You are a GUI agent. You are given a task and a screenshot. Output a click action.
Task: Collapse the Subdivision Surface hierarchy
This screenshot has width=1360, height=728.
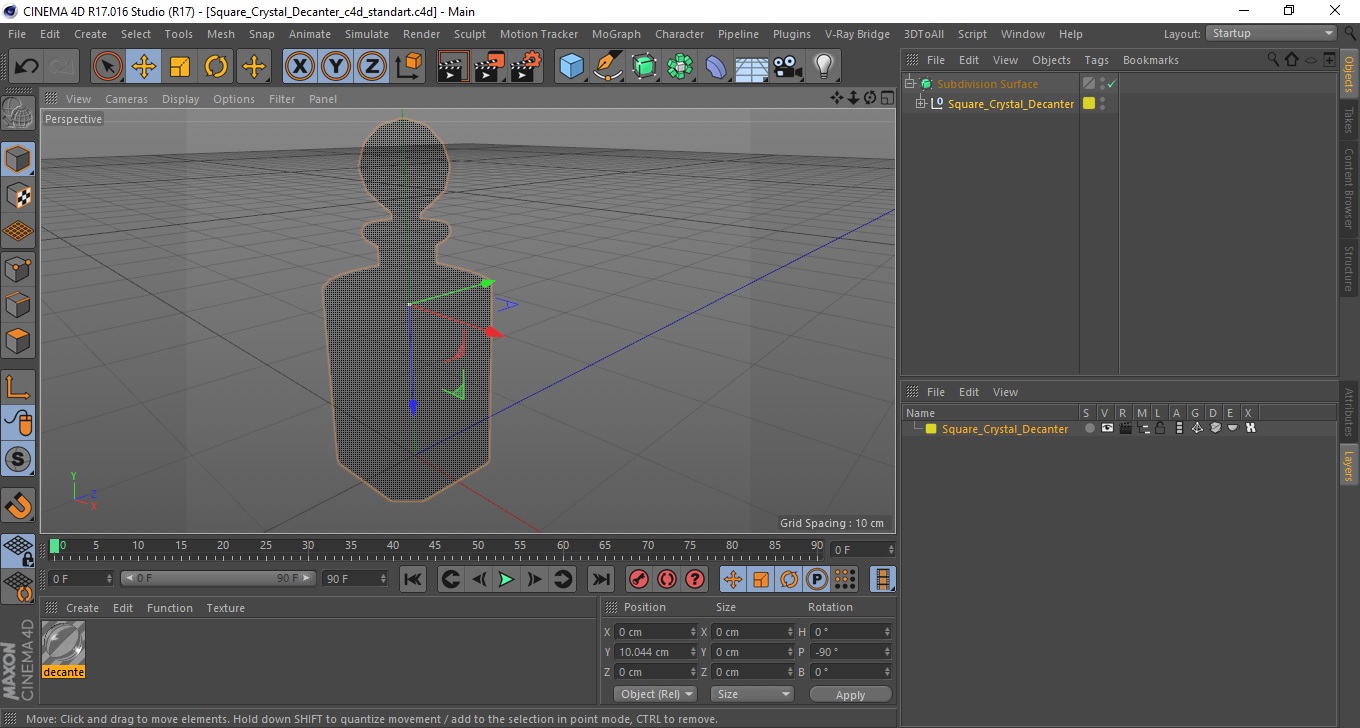tap(909, 84)
